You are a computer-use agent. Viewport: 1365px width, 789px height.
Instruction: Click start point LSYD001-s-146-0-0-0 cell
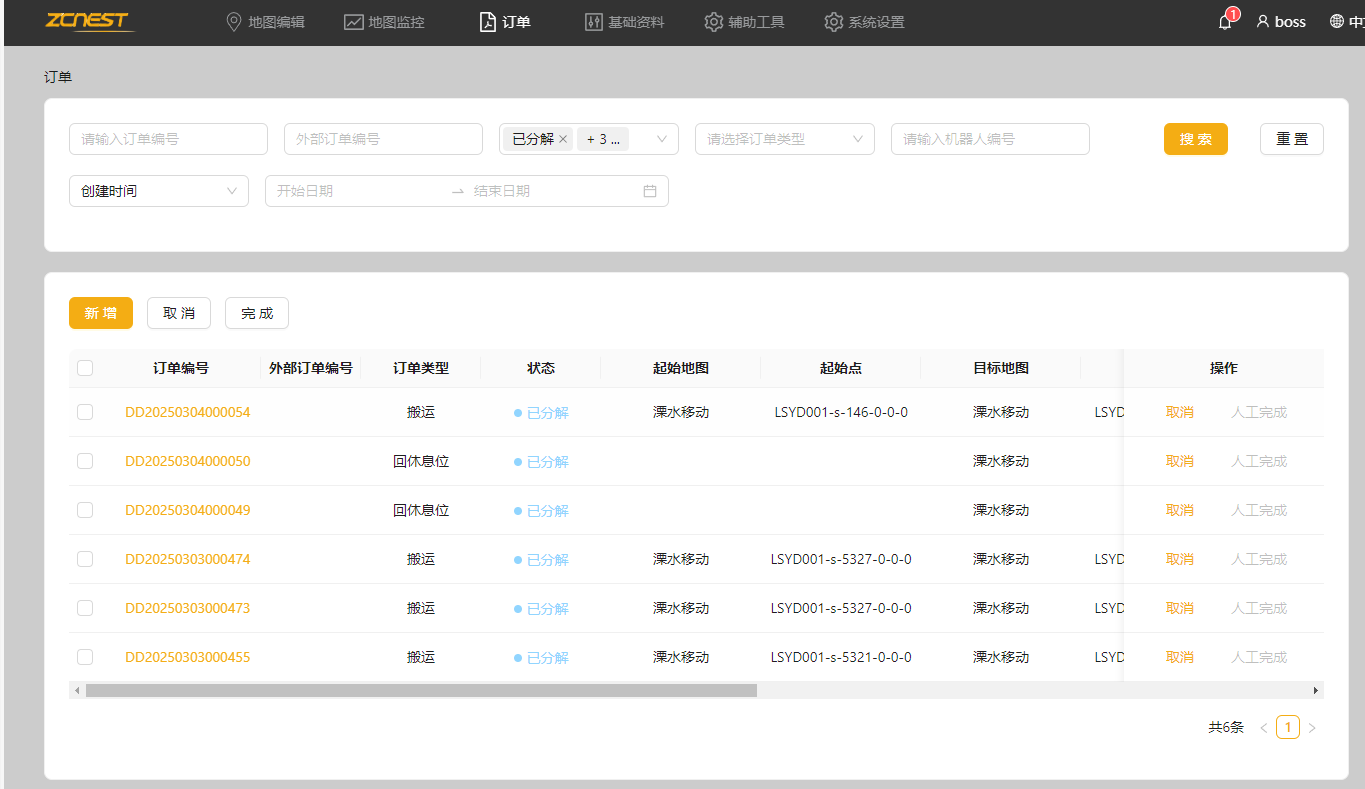pyautogui.click(x=841, y=412)
